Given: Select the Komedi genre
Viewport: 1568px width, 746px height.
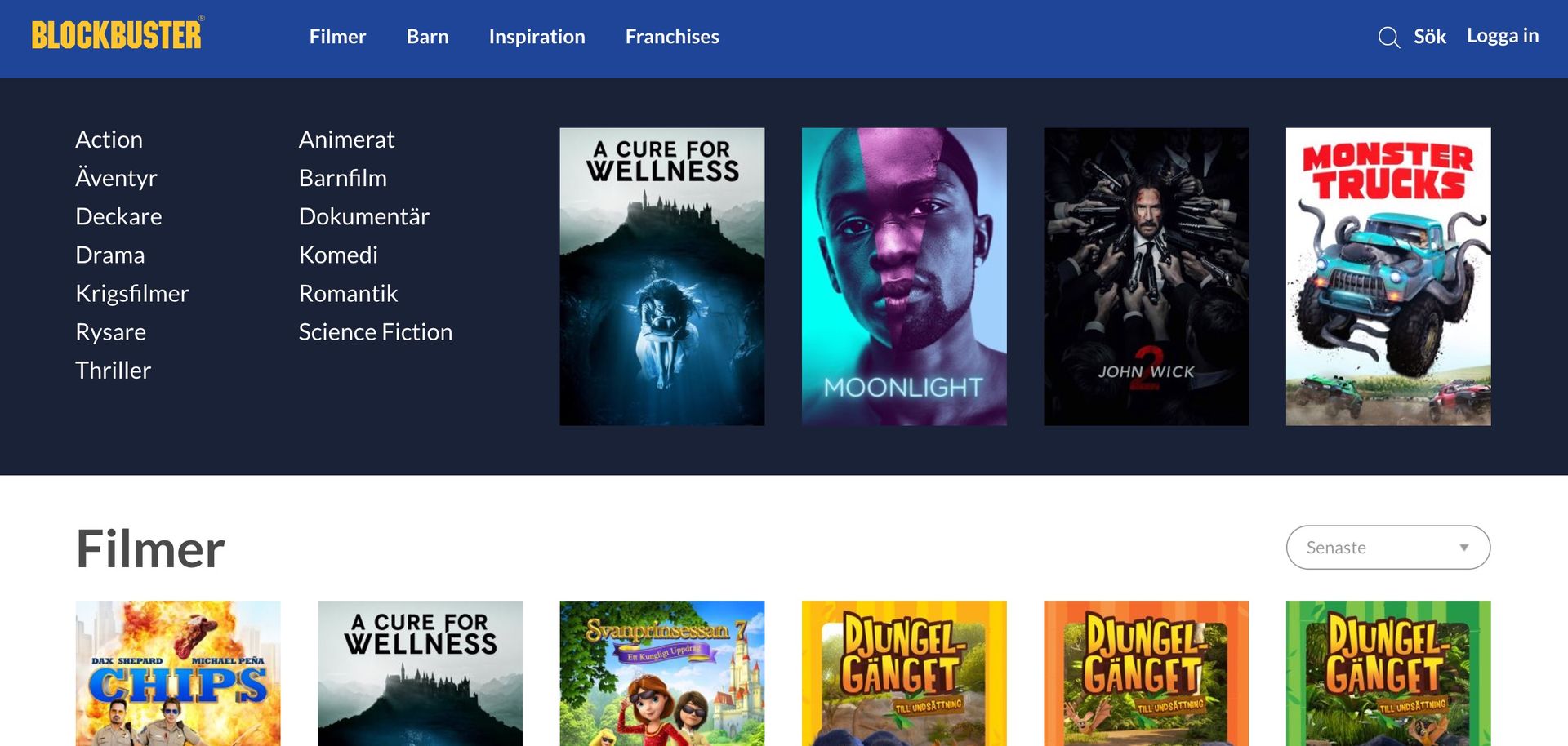Looking at the screenshot, I should click(x=338, y=255).
